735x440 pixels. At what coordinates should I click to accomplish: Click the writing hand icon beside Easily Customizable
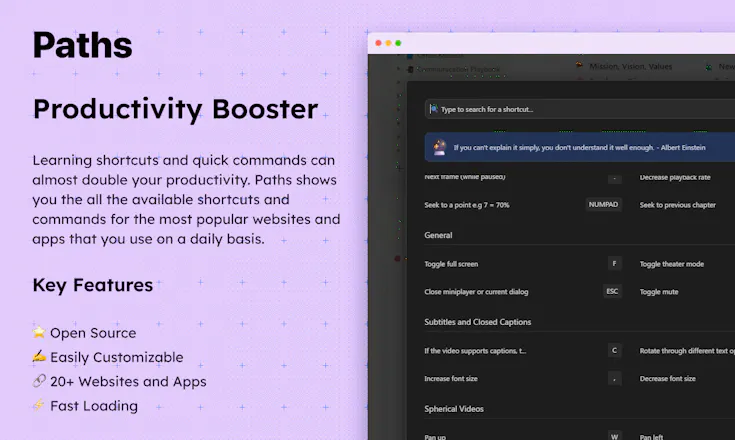click(39, 356)
